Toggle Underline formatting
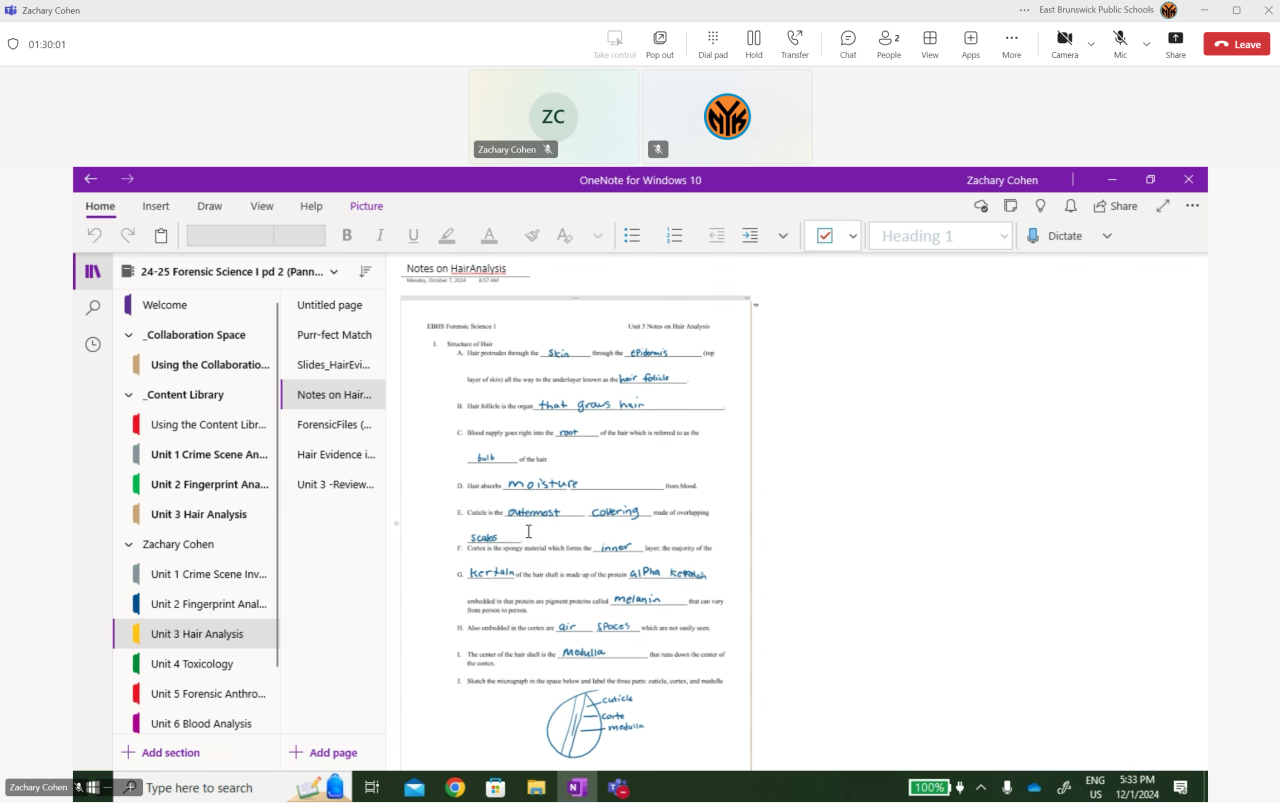1280x803 pixels. pyautogui.click(x=413, y=236)
